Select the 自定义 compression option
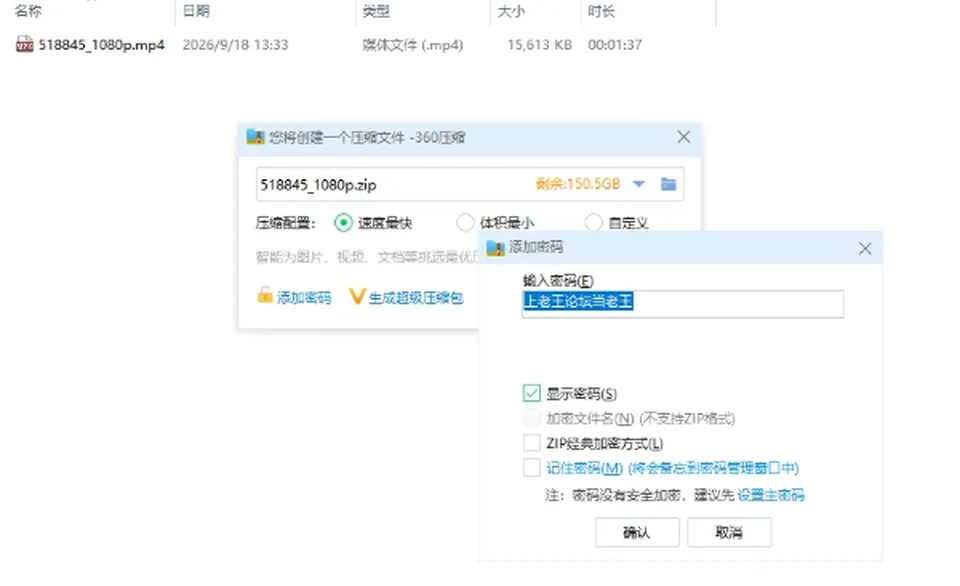This screenshot has height=586, width=960. click(x=593, y=223)
